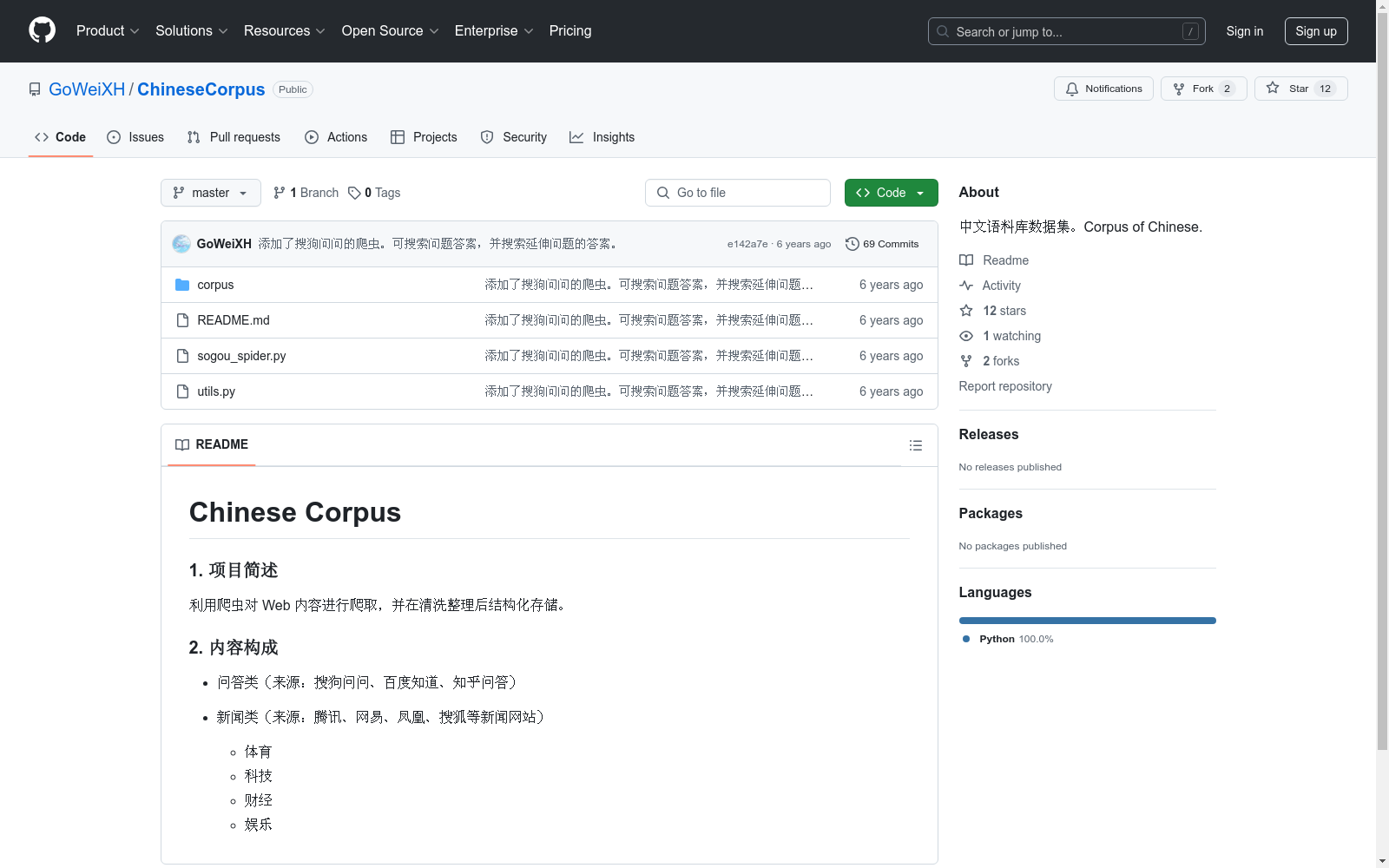Open the Projects tab

click(x=424, y=137)
